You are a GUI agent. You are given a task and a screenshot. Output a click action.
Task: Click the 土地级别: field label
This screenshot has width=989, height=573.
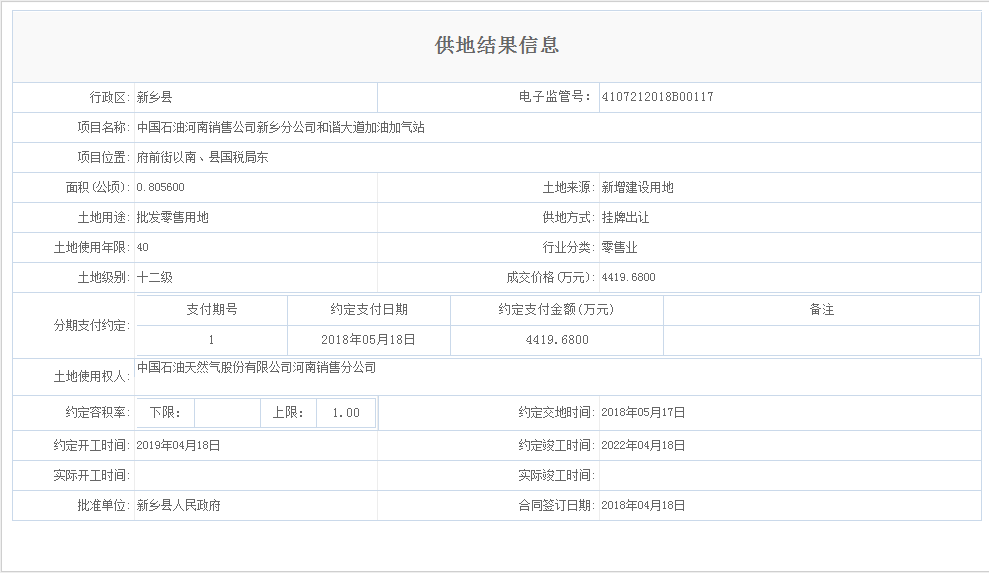point(104,277)
